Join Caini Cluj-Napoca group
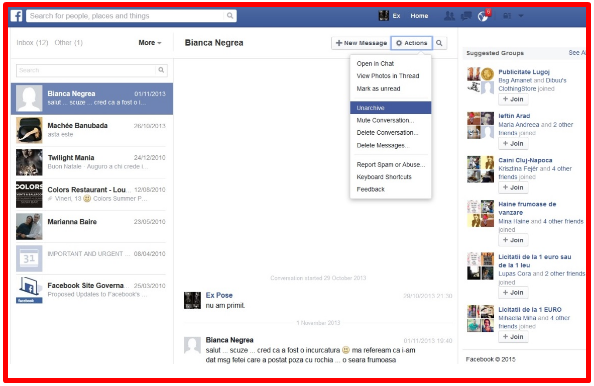 click(513, 188)
